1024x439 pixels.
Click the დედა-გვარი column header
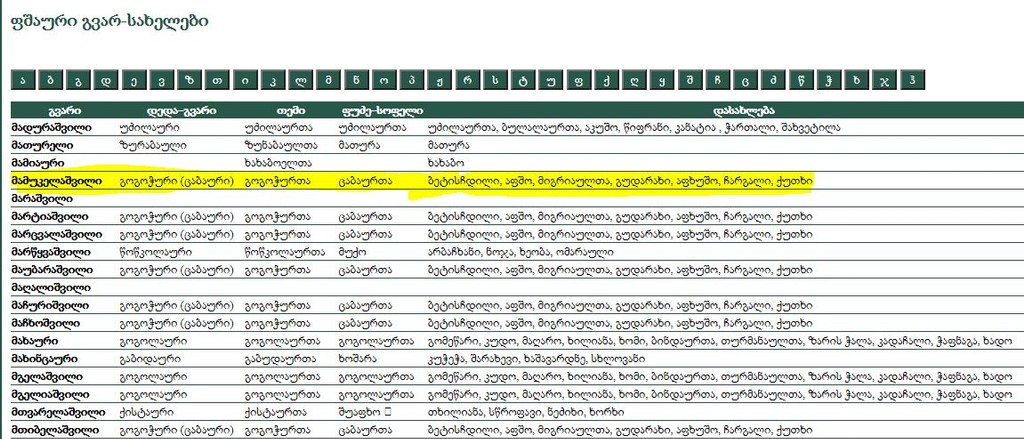click(x=180, y=111)
